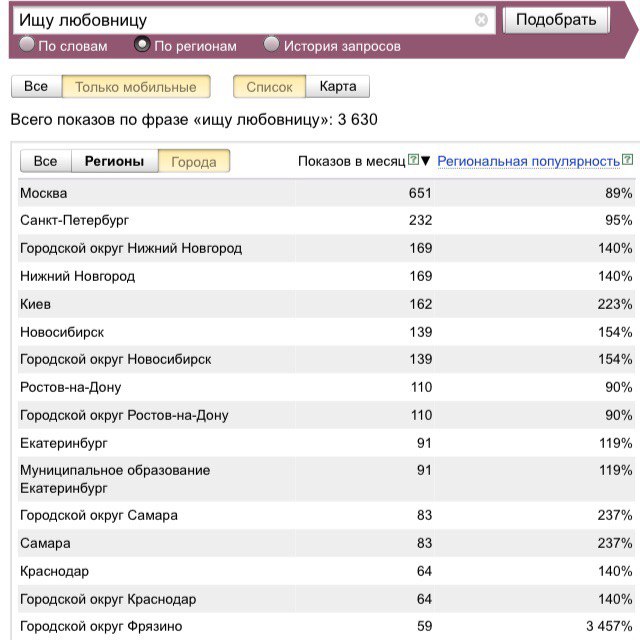The image size is (640, 640).
Task: Clear the search field with the X icon
Action: tap(481, 20)
